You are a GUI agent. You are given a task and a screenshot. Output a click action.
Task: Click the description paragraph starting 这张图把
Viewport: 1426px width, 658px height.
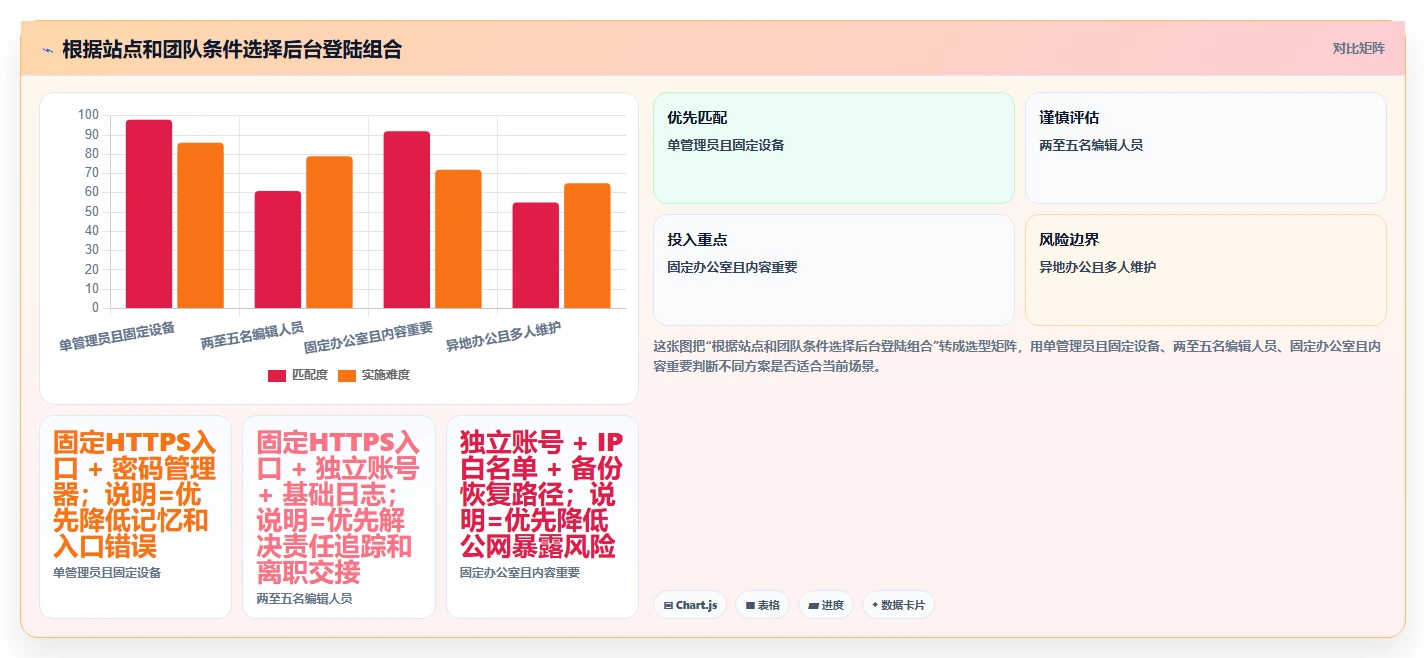[x=1018, y=356]
